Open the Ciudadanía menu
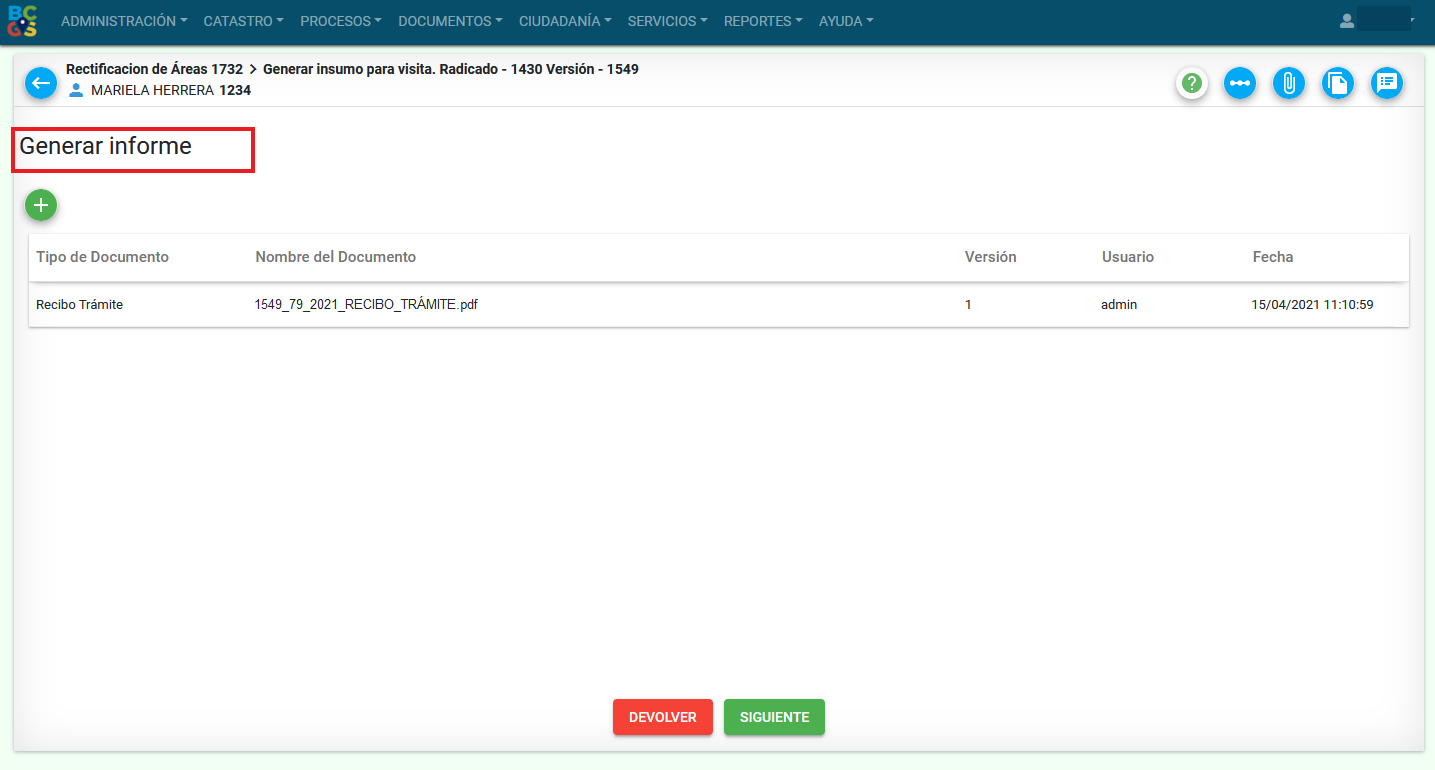This screenshot has width=1435, height=770. [x=565, y=21]
